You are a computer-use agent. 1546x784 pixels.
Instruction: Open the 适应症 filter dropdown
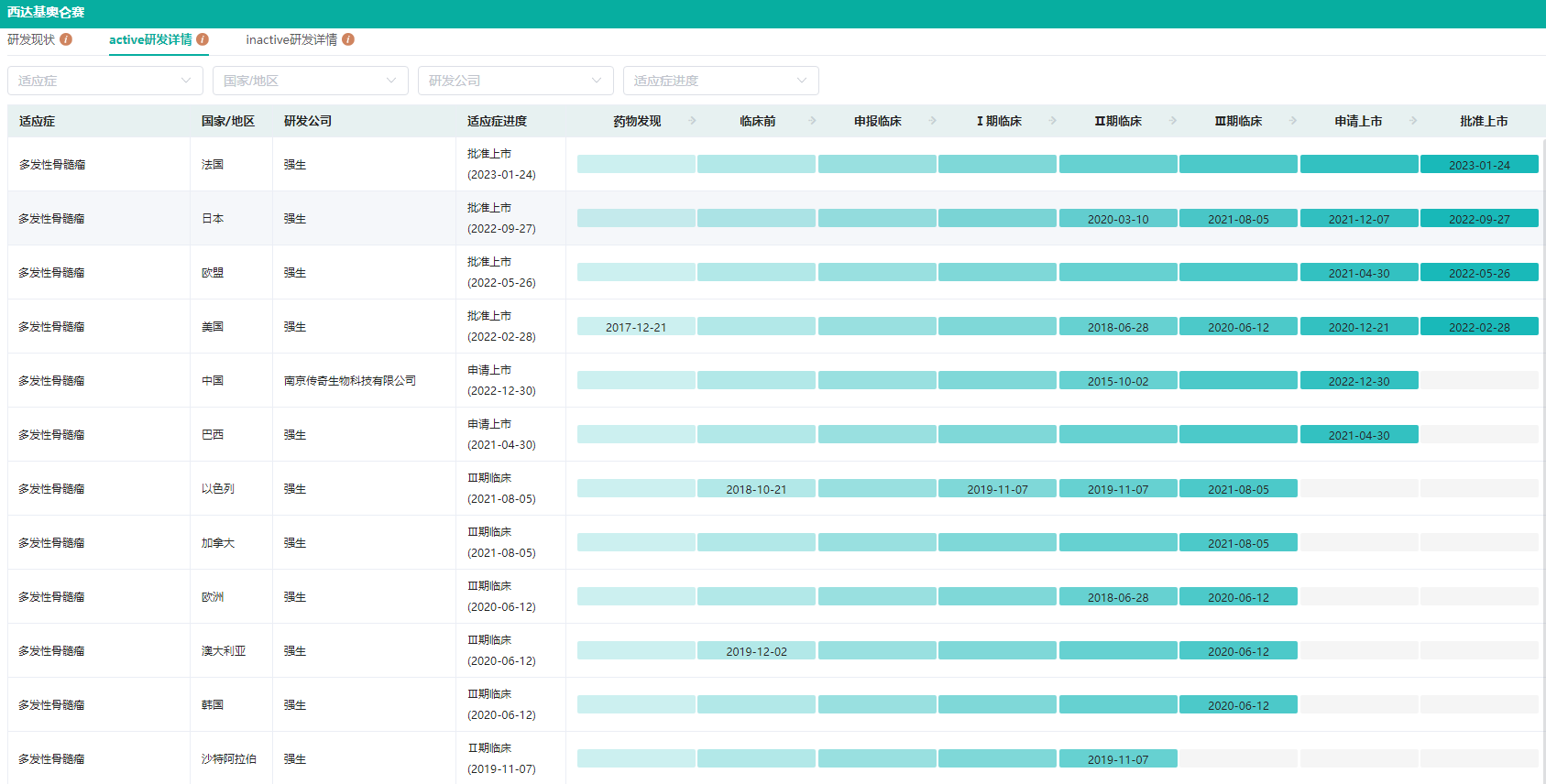pos(105,81)
